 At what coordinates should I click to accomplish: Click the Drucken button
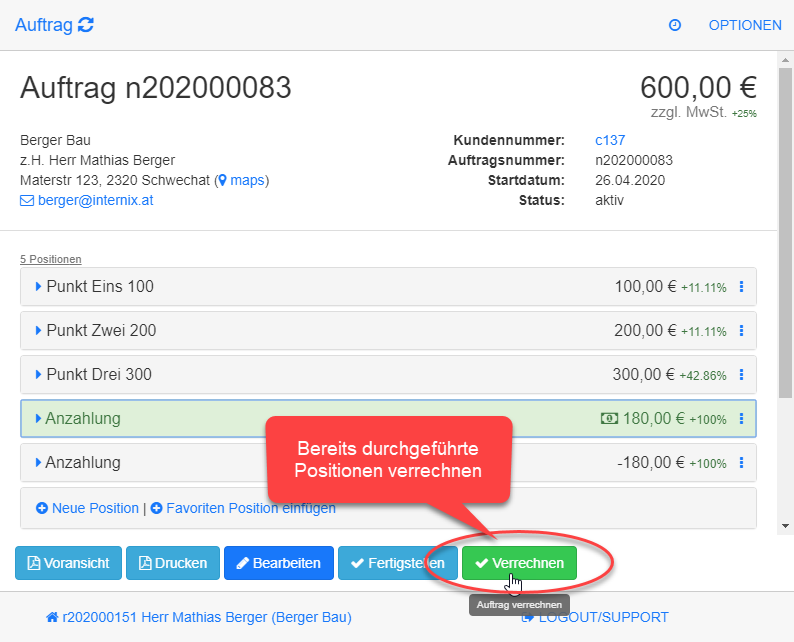coord(173,563)
